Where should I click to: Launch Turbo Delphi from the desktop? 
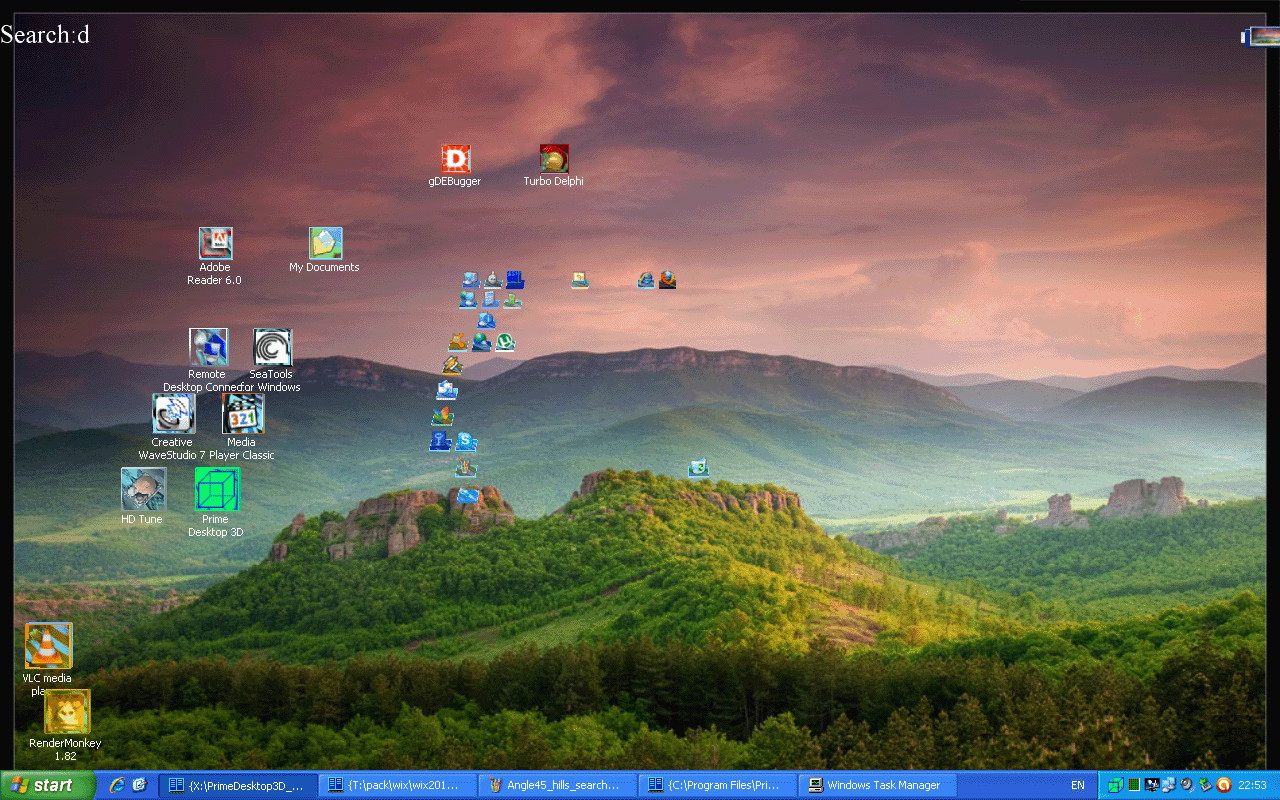[x=554, y=159]
